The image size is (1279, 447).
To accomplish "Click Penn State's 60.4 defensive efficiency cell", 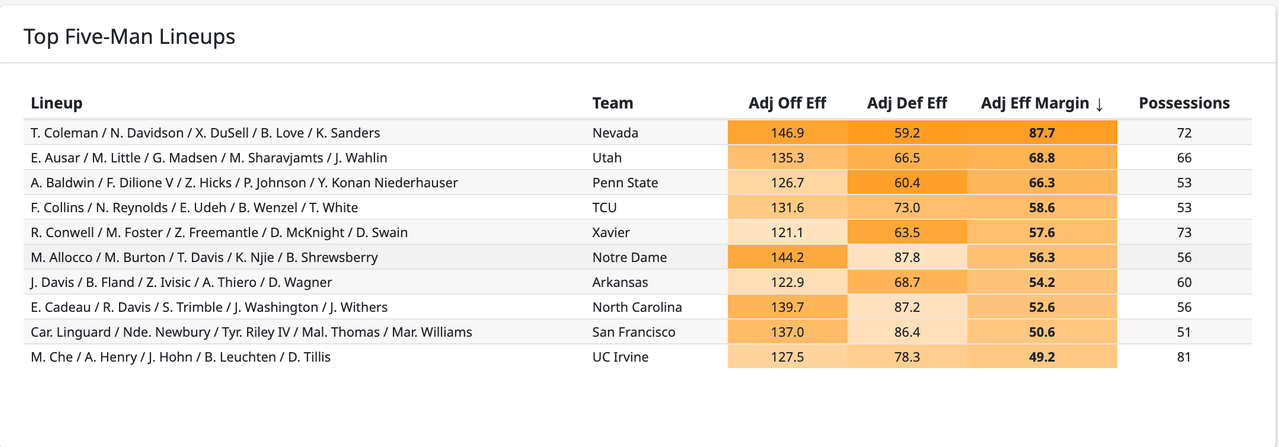I will click(x=907, y=182).
